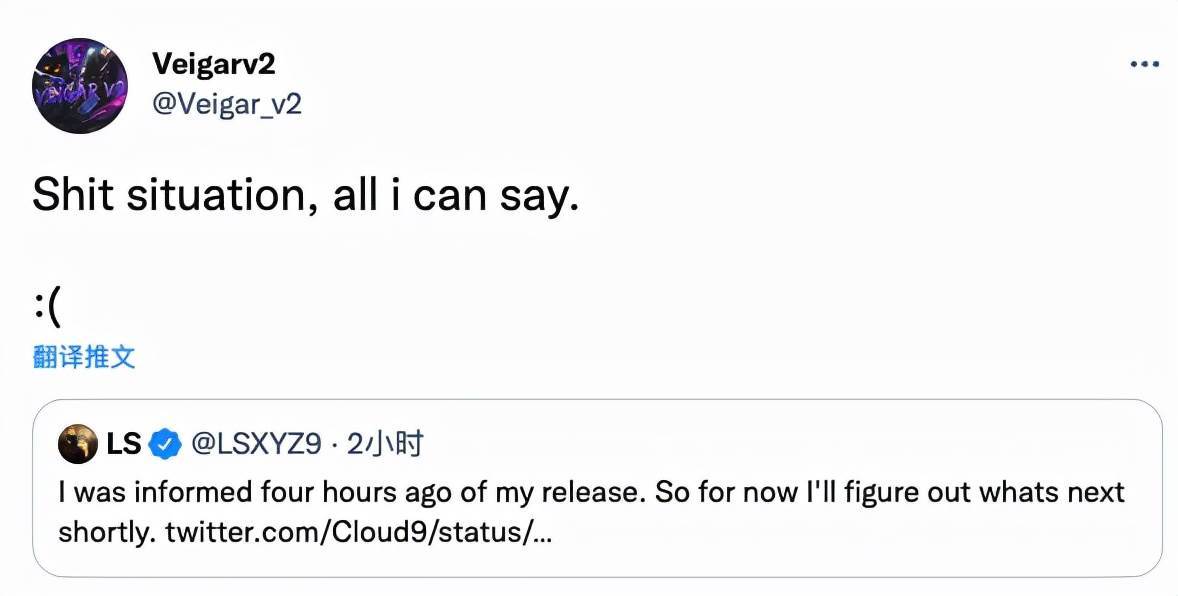Click the sad face :( emoticon text
The image size is (1178, 596).
[x=46, y=310]
